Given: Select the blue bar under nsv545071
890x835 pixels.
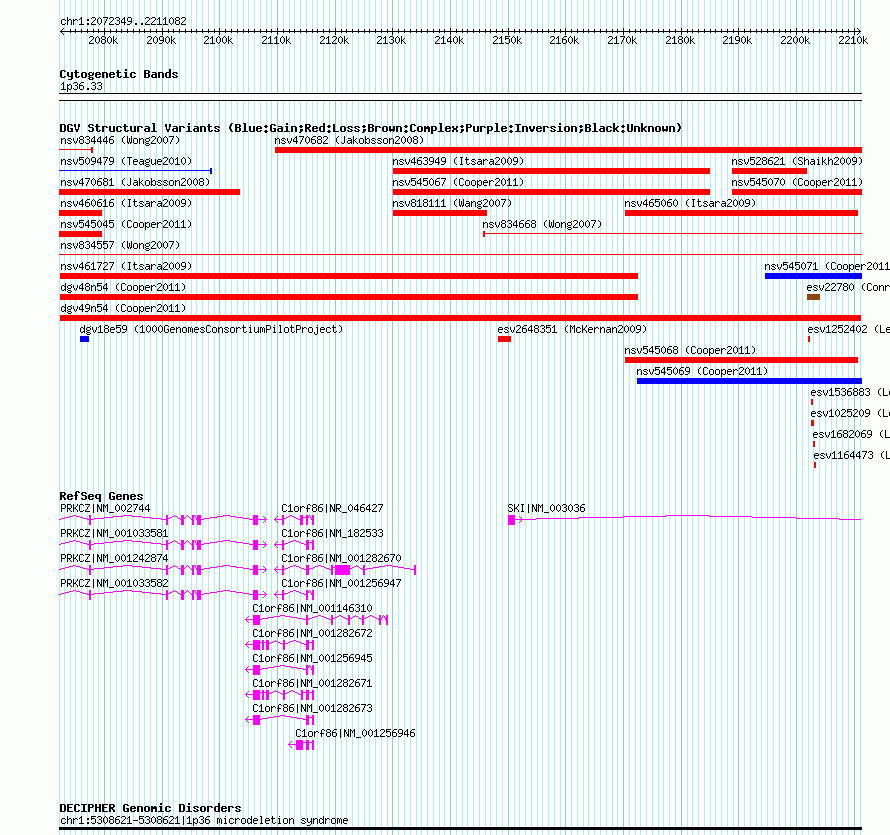Looking at the screenshot, I should coord(813,276).
